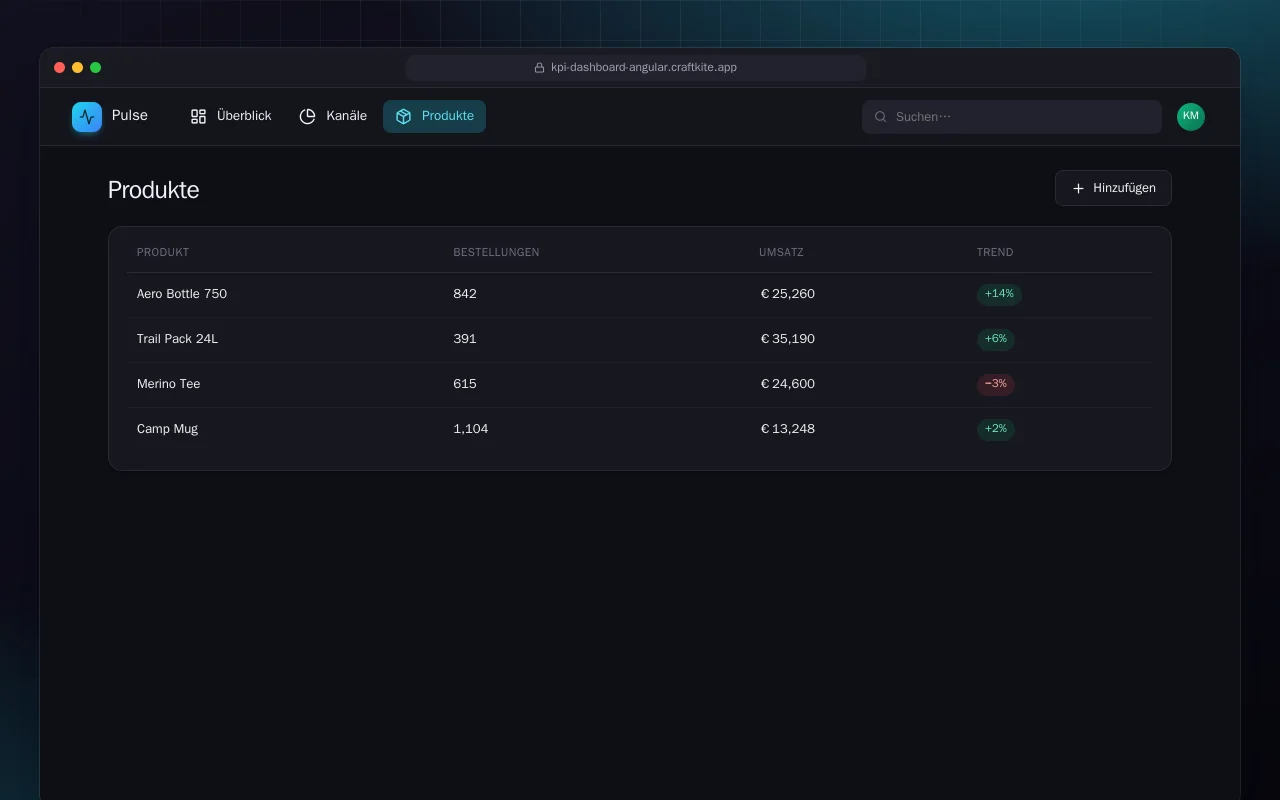Select the Trail Pack 24L product name

point(177,339)
